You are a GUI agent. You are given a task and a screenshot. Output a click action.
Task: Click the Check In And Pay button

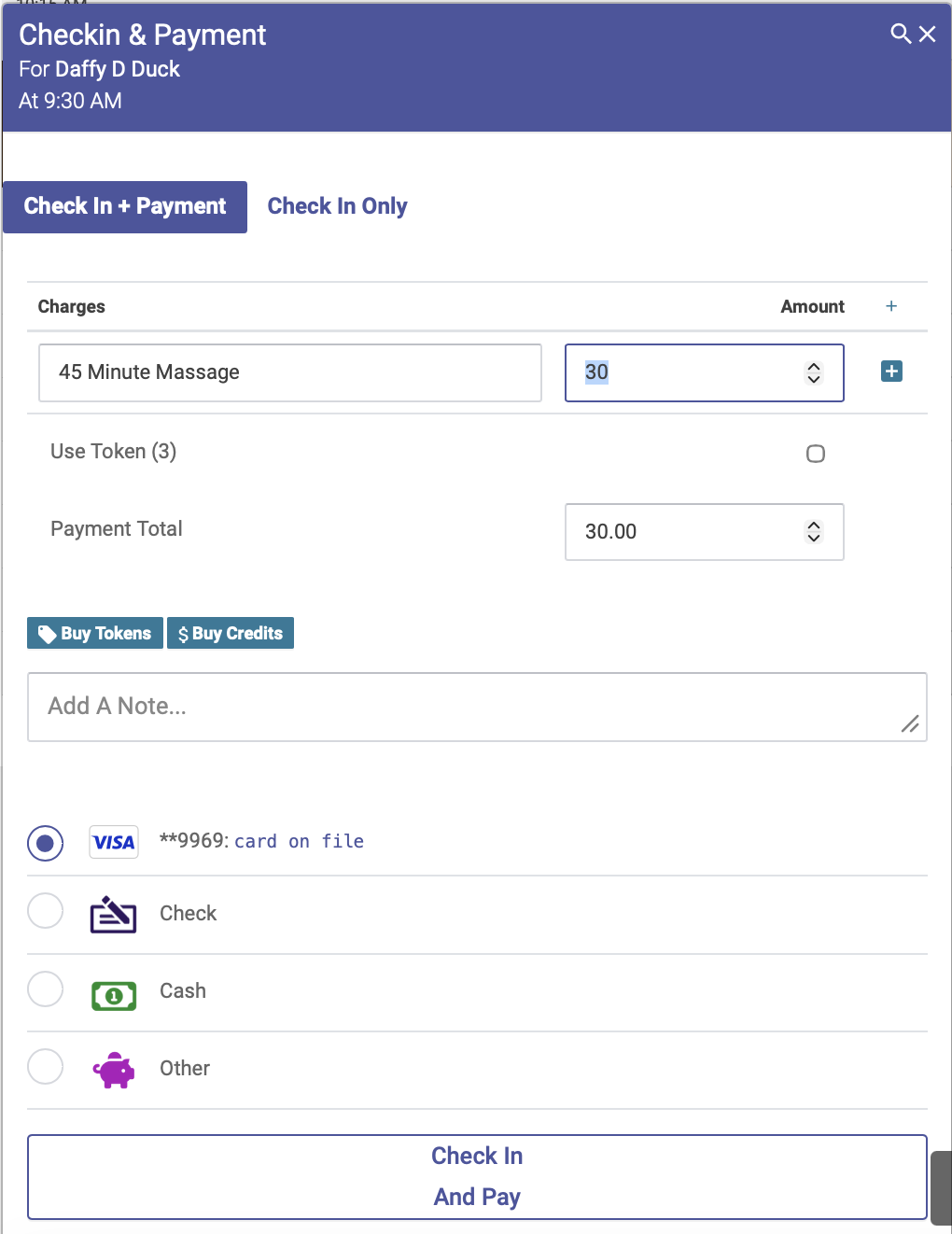[477, 1177]
